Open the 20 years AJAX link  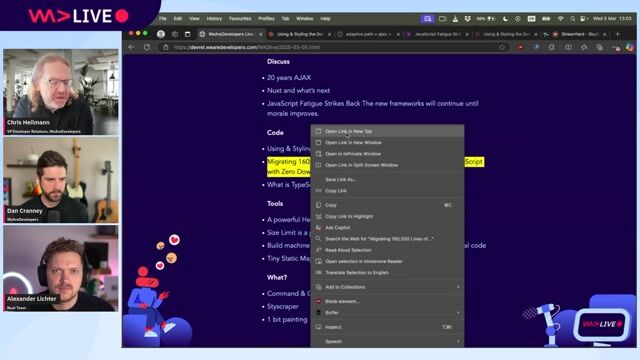289,78
